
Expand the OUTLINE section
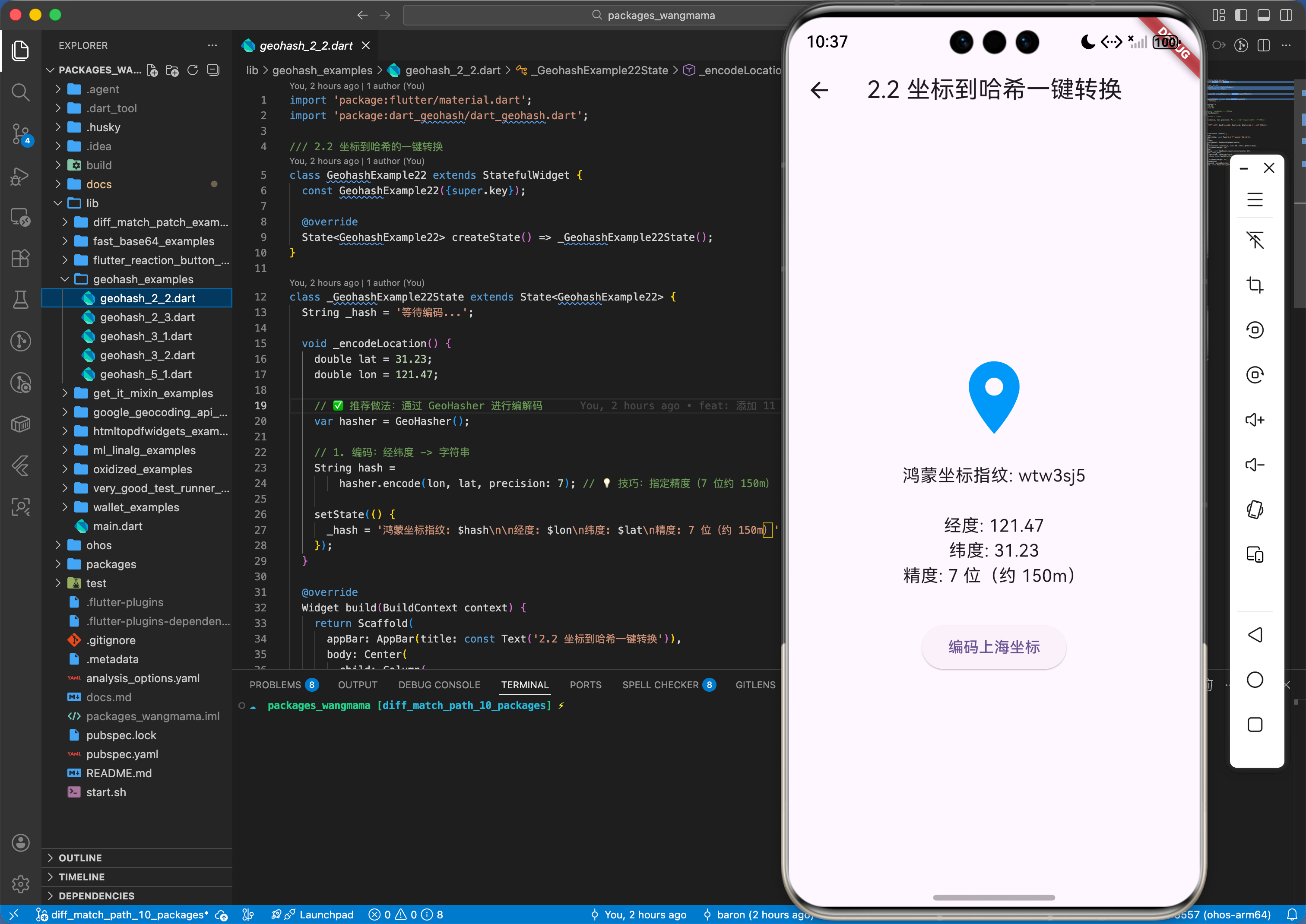[x=80, y=858]
